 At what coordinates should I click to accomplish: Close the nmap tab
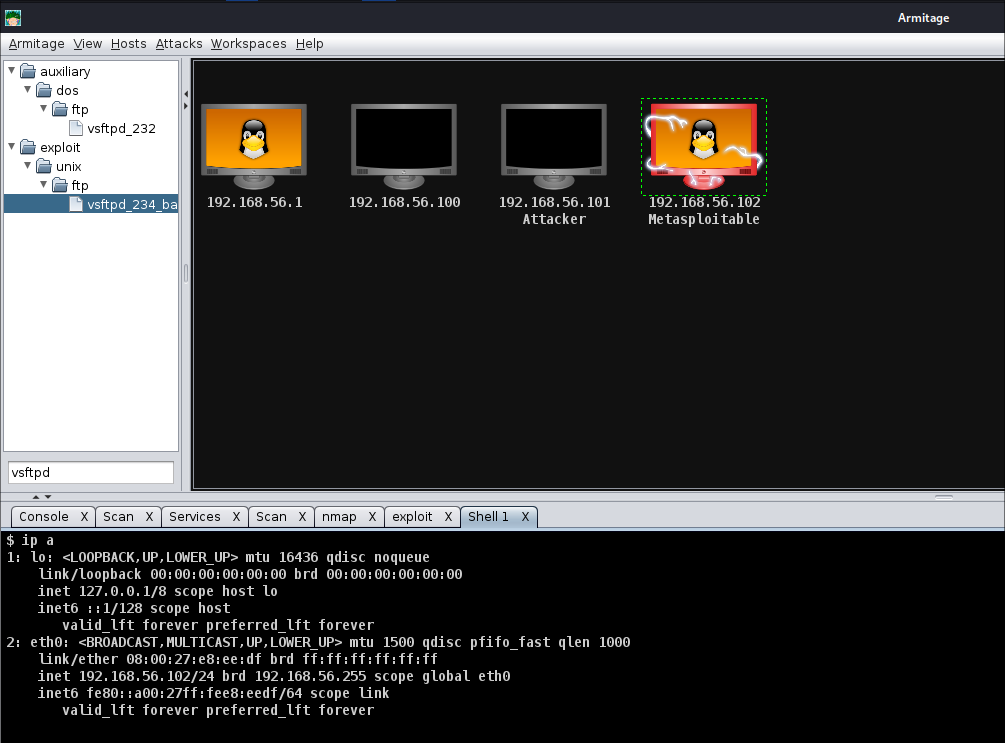(374, 517)
